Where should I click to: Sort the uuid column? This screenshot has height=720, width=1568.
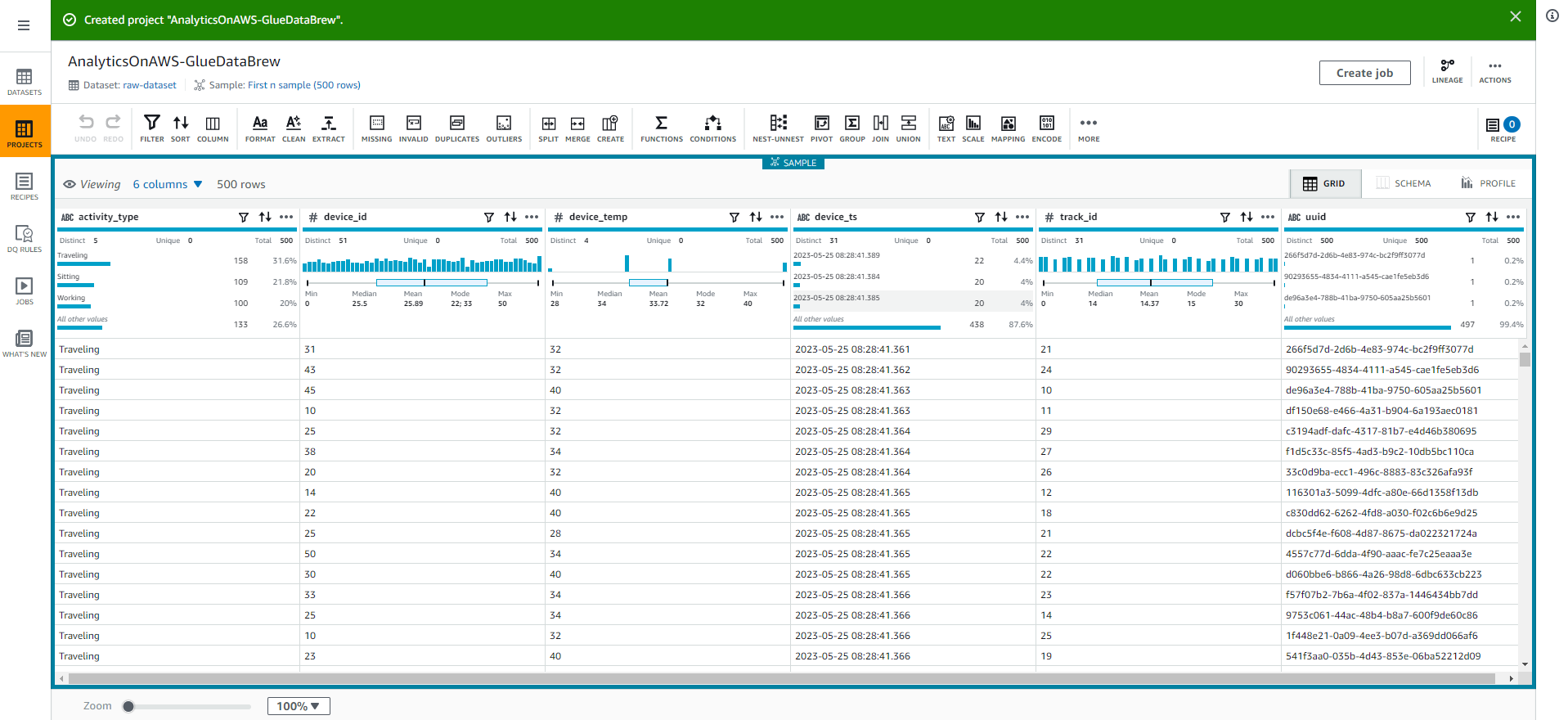coord(1492,217)
